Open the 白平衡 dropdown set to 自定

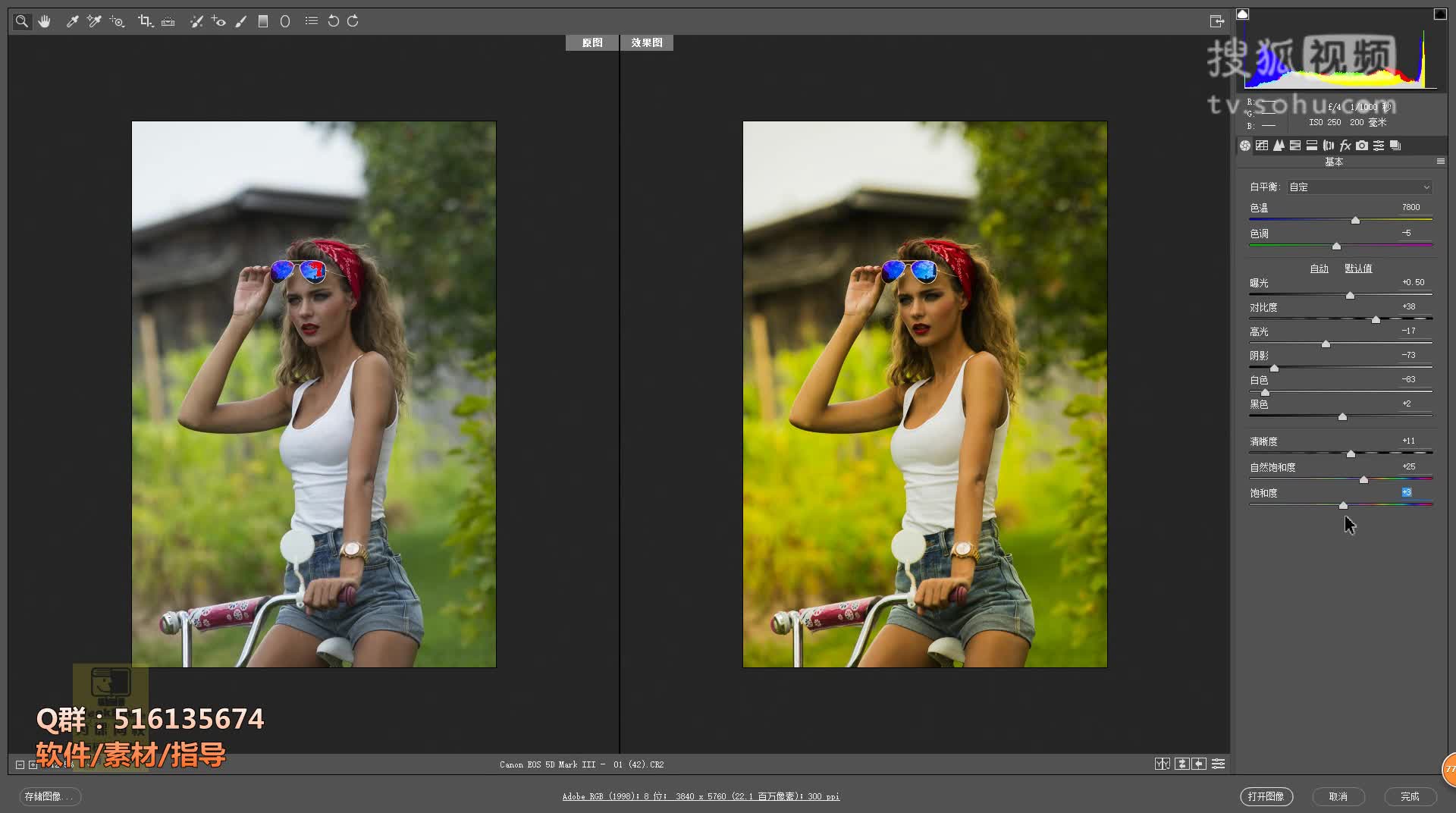pos(1360,187)
